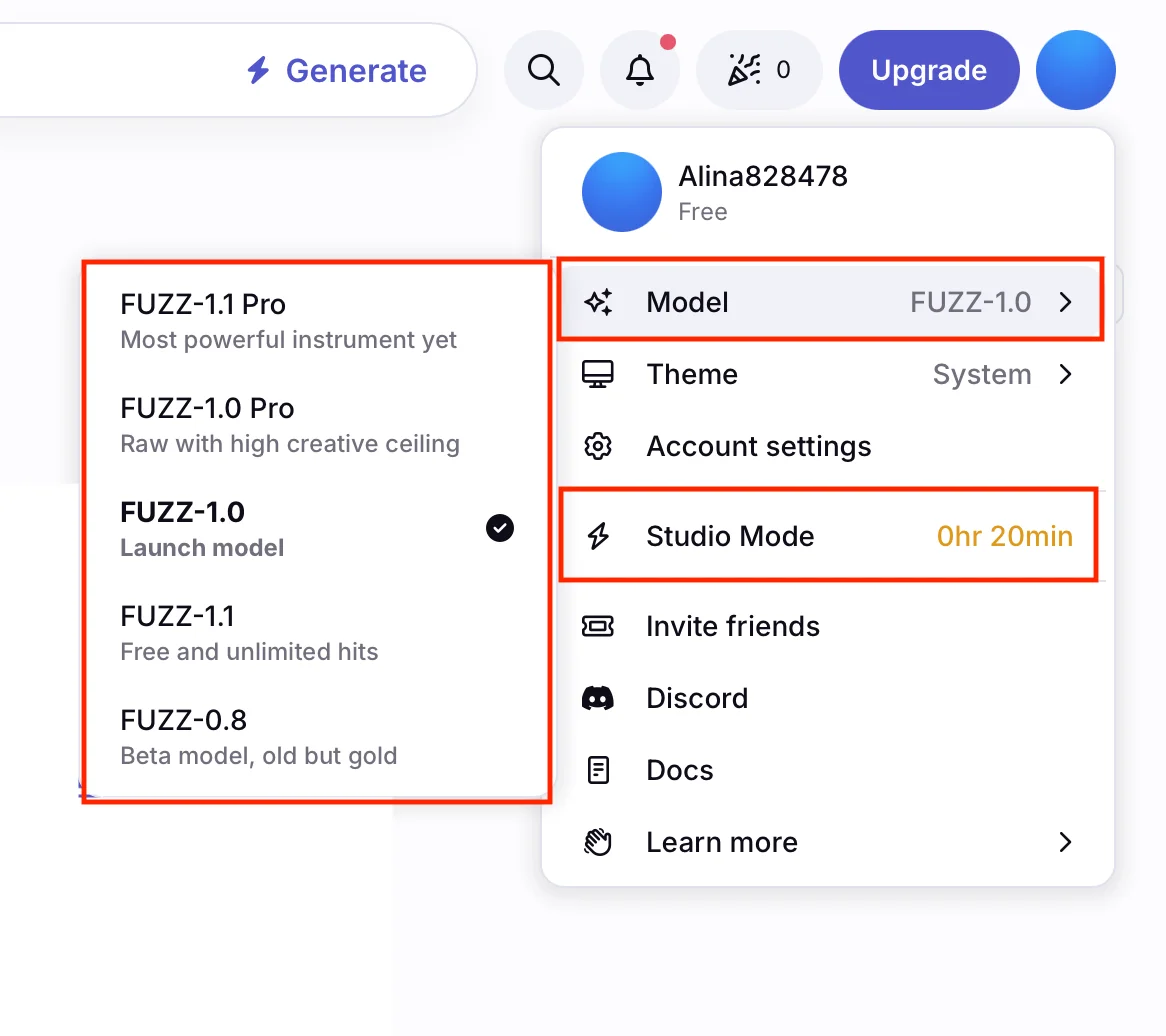Image resolution: width=1166 pixels, height=1036 pixels.
Task: Expand the Theme submenu chevron
Action: pyautogui.click(x=1066, y=374)
